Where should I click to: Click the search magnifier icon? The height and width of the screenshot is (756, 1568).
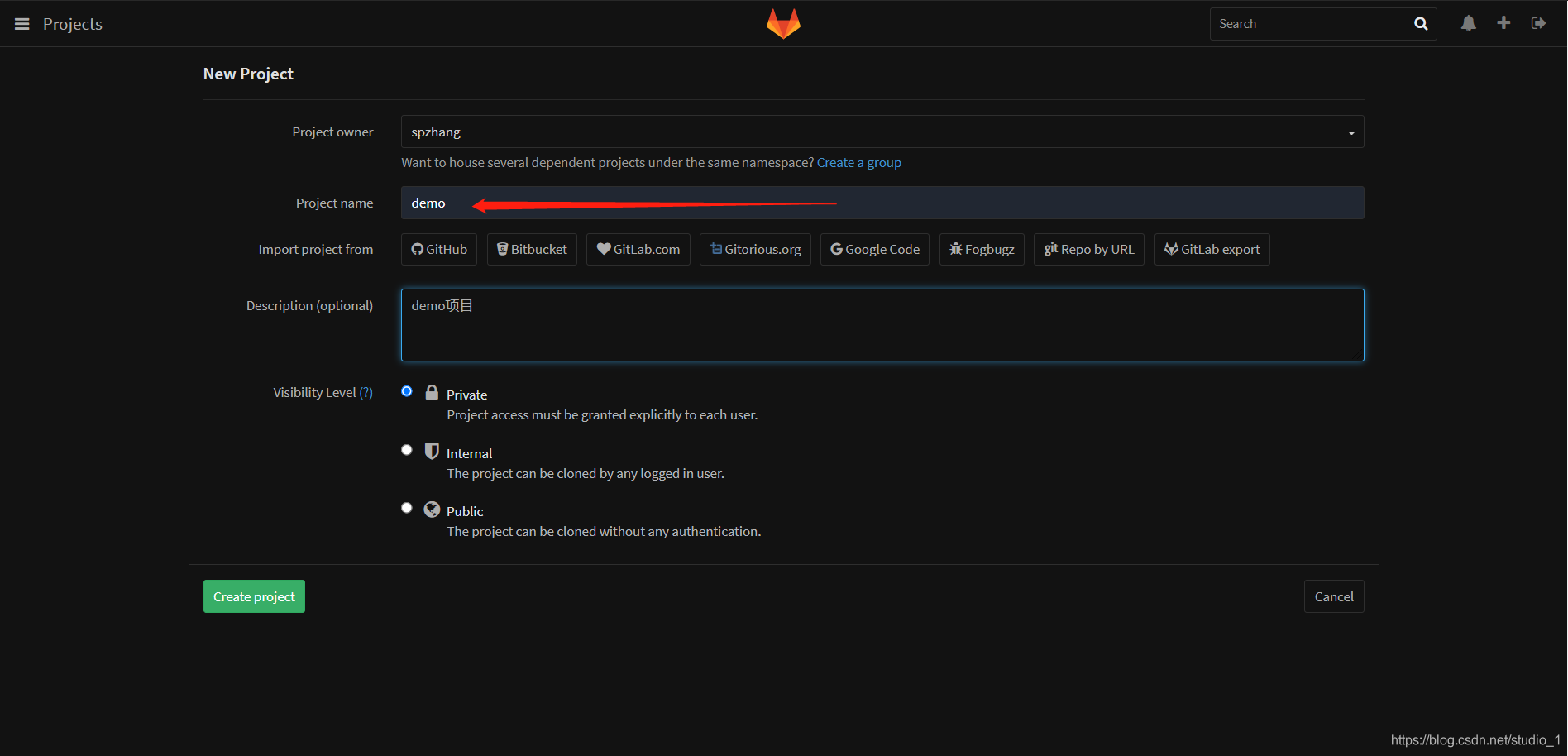(x=1421, y=24)
